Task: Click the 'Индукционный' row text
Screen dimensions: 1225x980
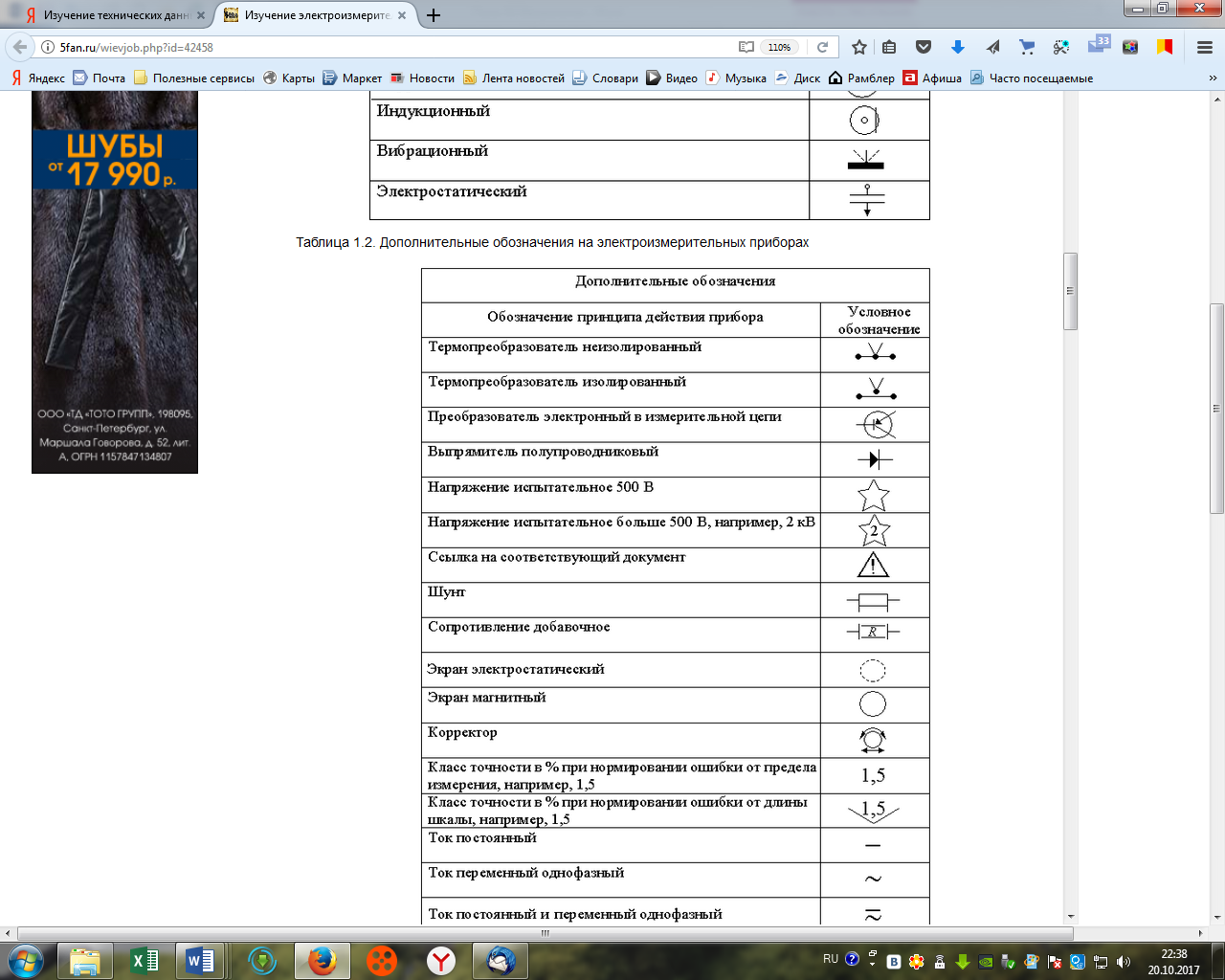Action: coord(433,111)
